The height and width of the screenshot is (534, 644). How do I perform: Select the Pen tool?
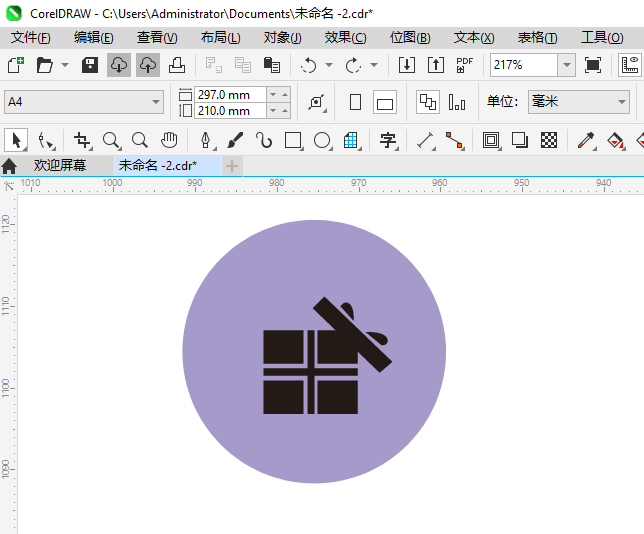coord(206,140)
